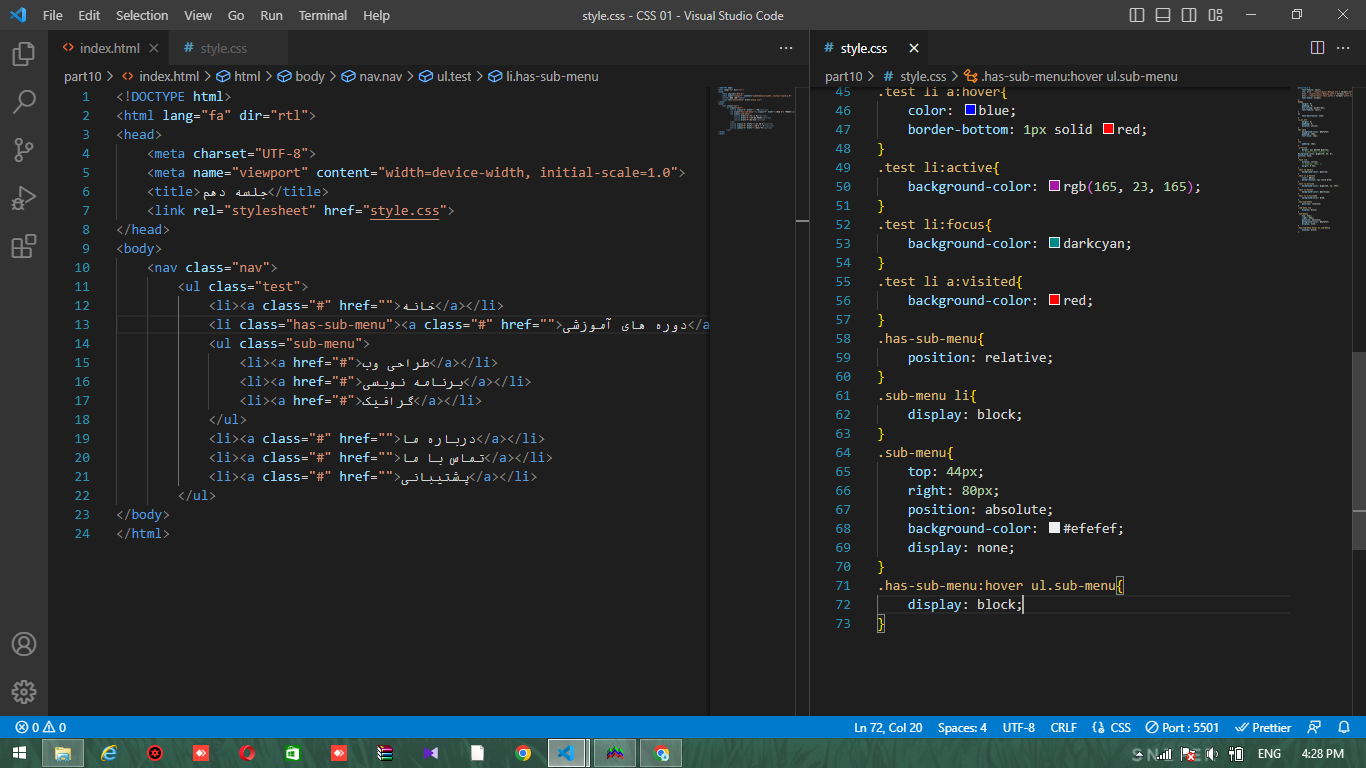Open the darkcyan color swatch
The width and height of the screenshot is (1366, 768).
pos(1054,243)
